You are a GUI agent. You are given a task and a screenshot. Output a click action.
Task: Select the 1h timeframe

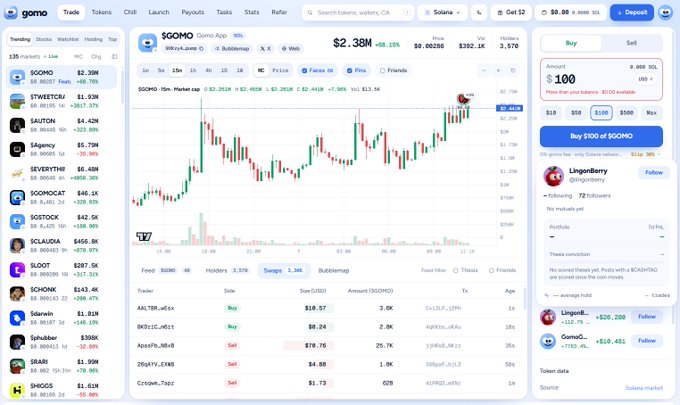tap(193, 70)
